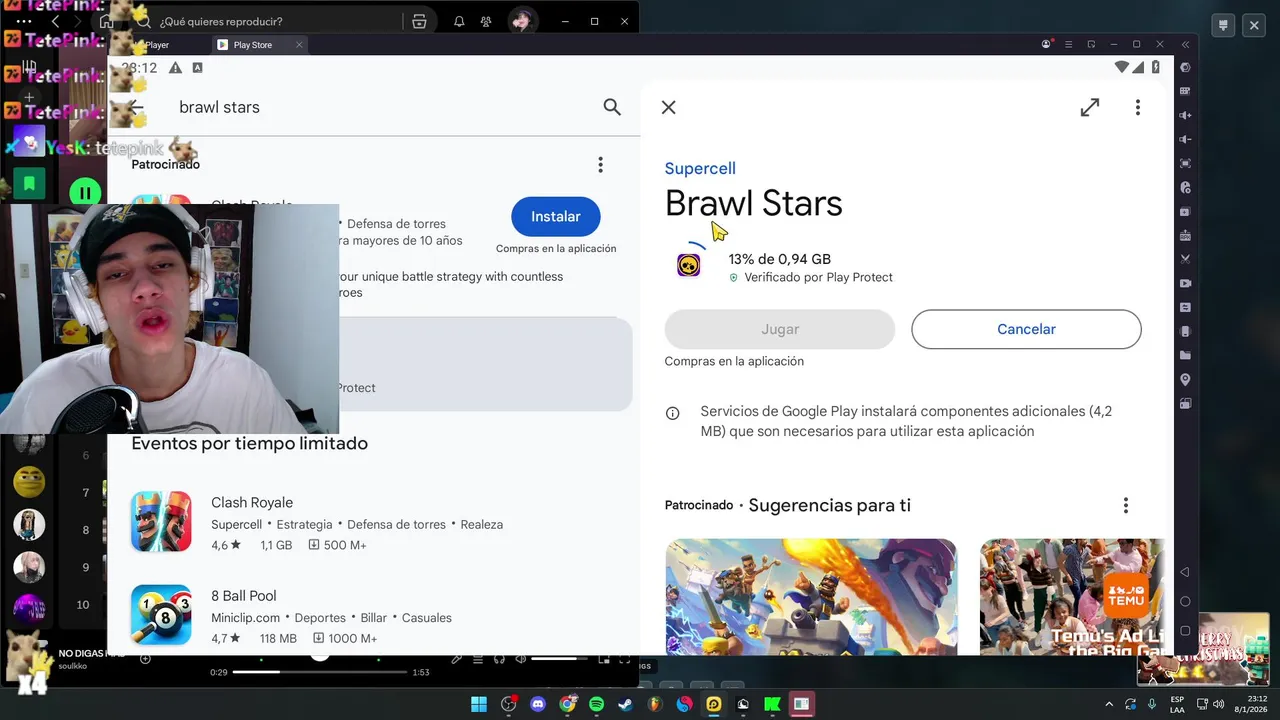Image resolution: width=1280 pixels, height=720 pixels.
Task: Open the shared folder icon in the sidebar
Action: [1185, 355]
